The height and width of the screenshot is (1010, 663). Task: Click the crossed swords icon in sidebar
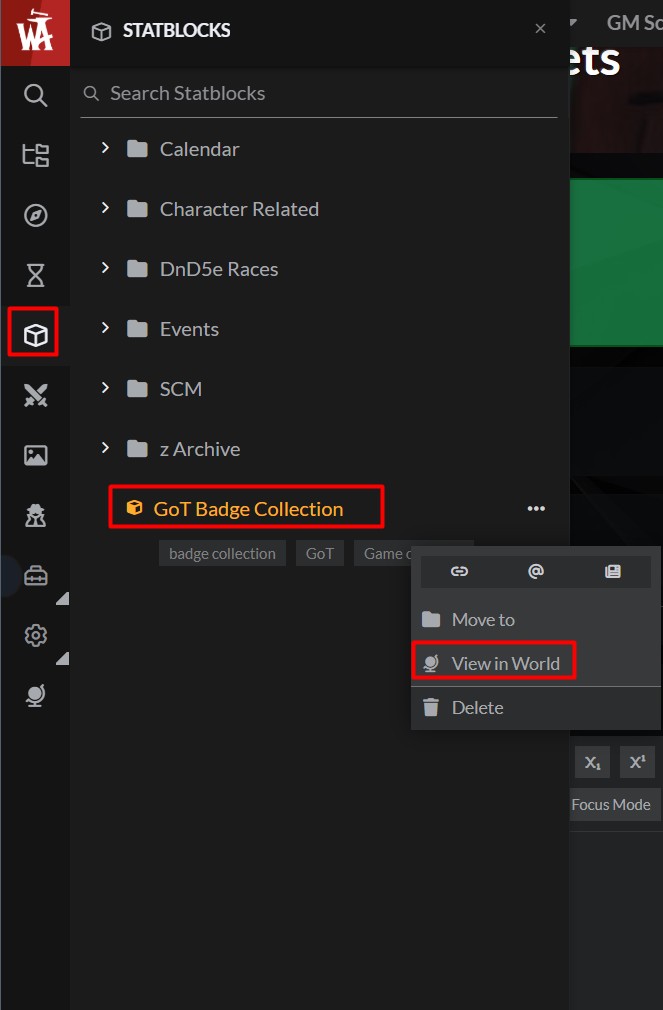[x=36, y=396]
